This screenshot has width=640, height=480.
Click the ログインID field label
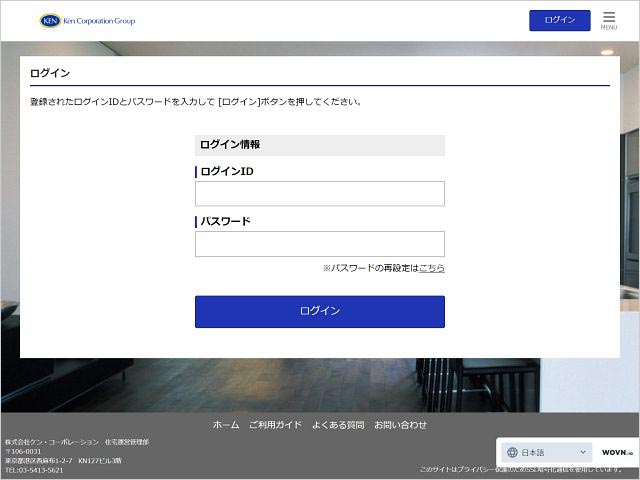pyautogui.click(x=227, y=171)
